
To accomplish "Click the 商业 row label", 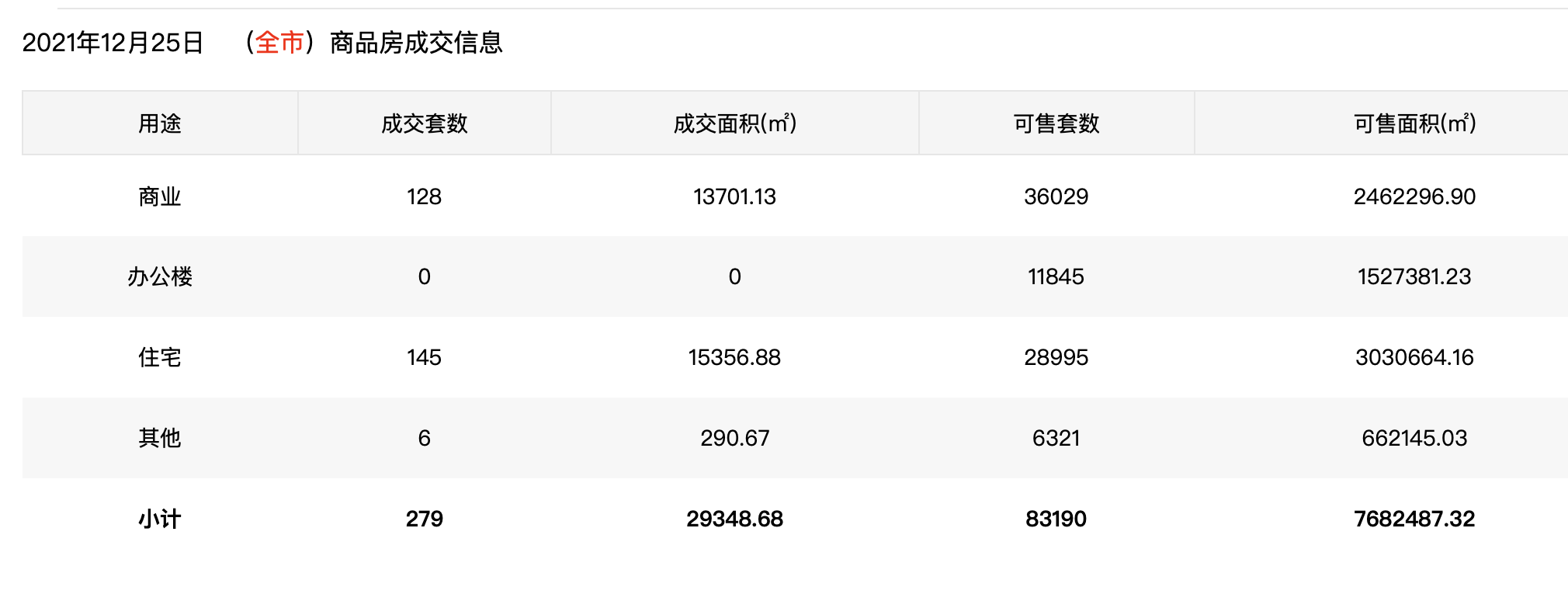I will click(x=160, y=196).
